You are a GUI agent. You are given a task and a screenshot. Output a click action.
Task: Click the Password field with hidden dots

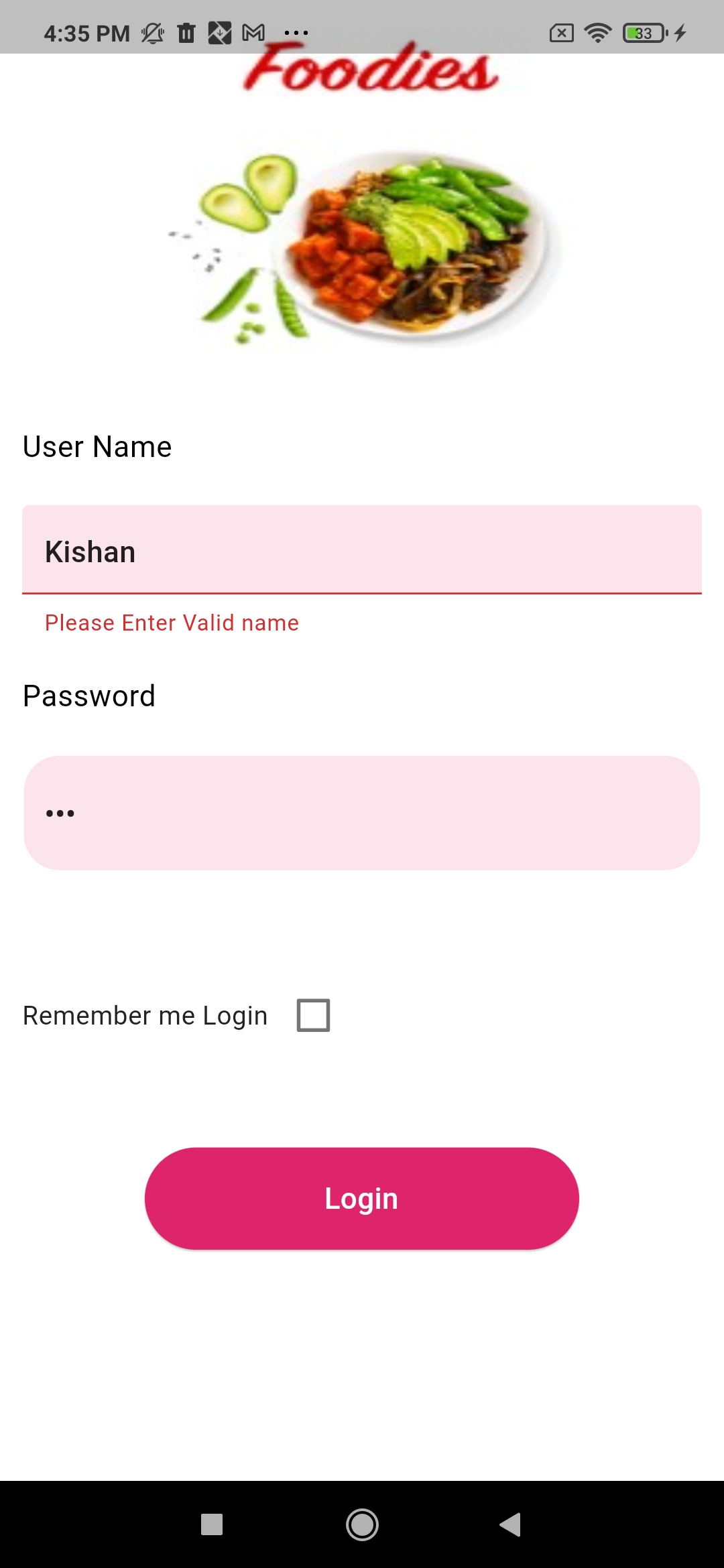(x=362, y=811)
